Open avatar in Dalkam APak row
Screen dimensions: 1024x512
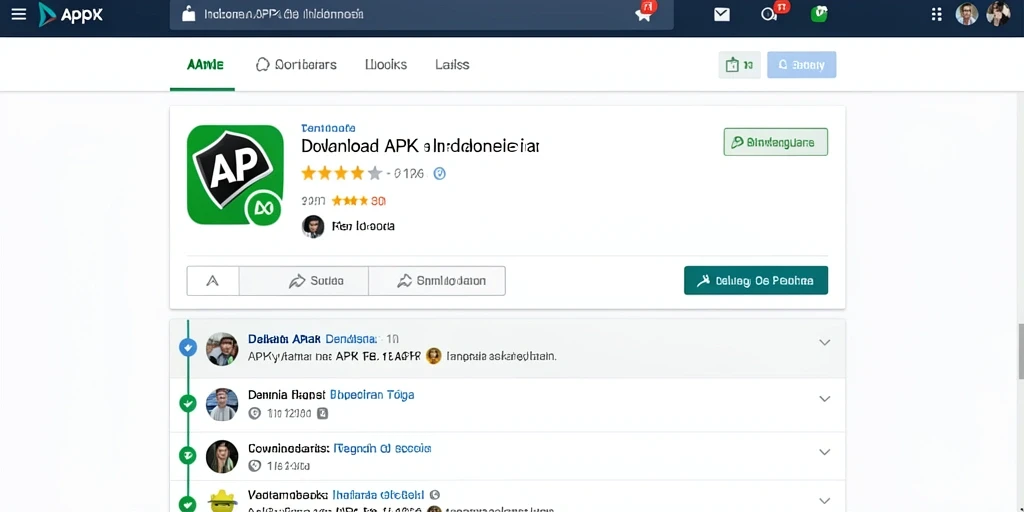(x=222, y=349)
